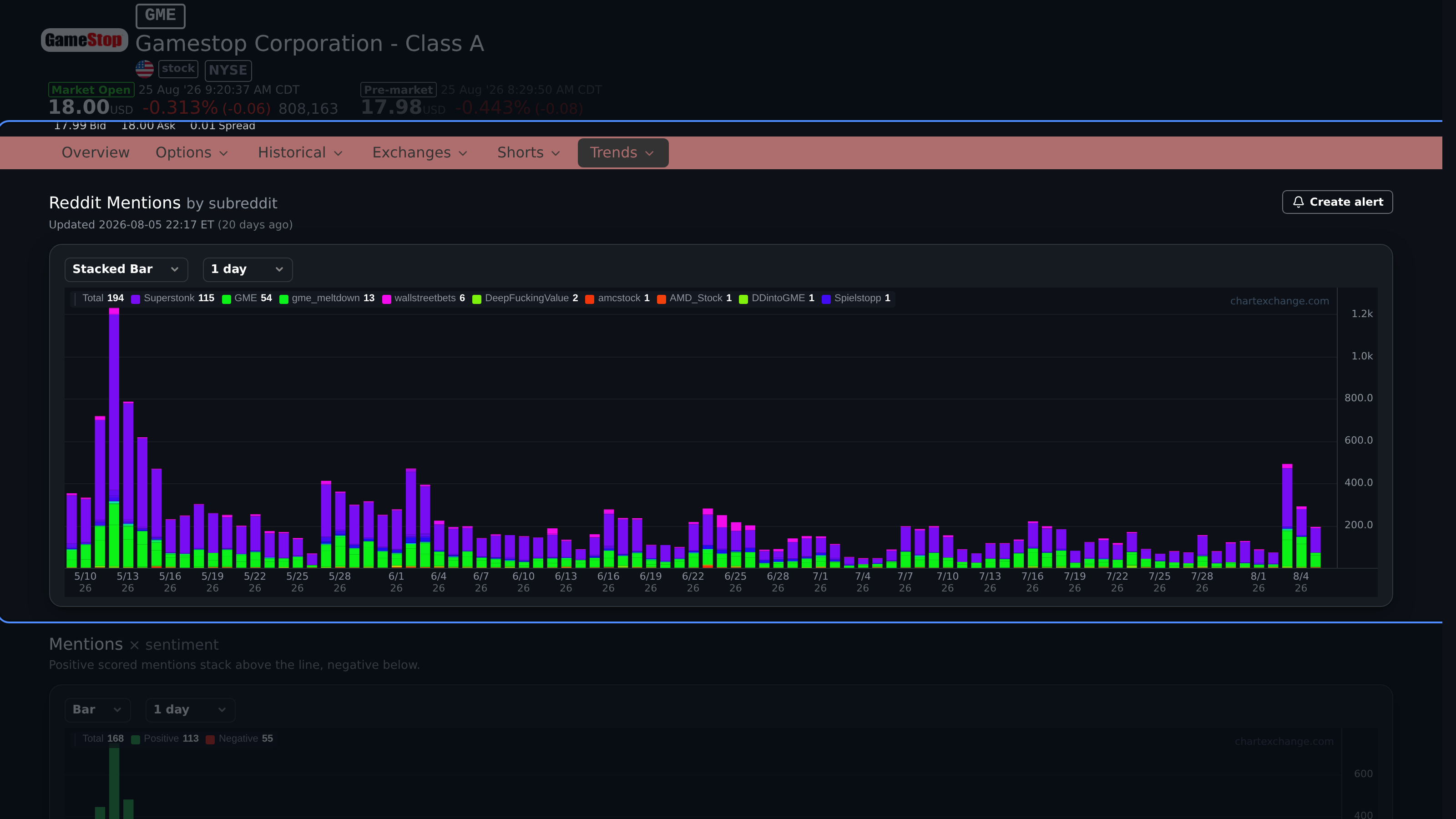1456x819 pixels.
Task: Expand the Shorts menu
Action: point(528,152)
